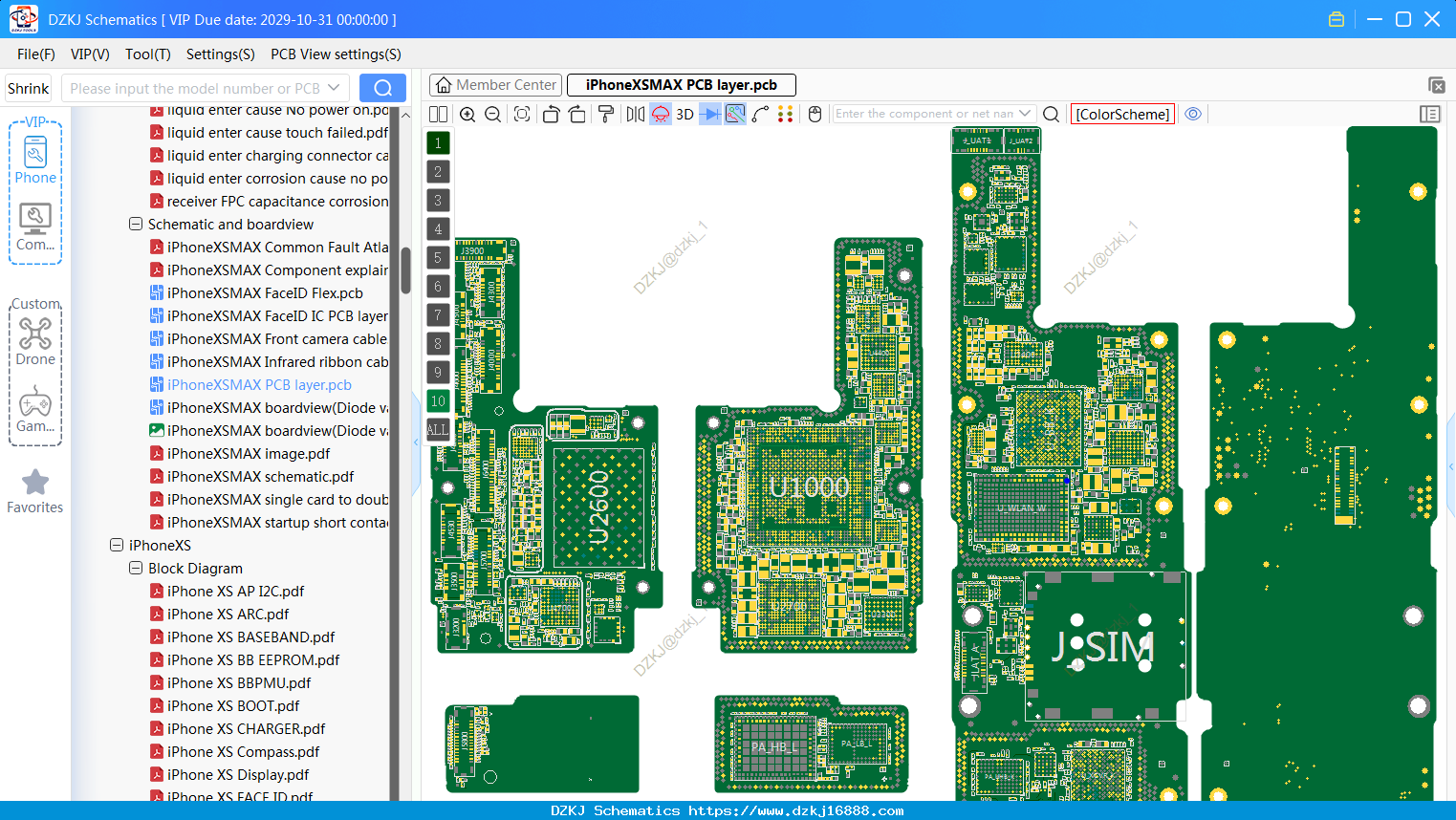Open the right side panel icon
The width and height of the screenshot is (1456, 820).
click(1430, 115)
